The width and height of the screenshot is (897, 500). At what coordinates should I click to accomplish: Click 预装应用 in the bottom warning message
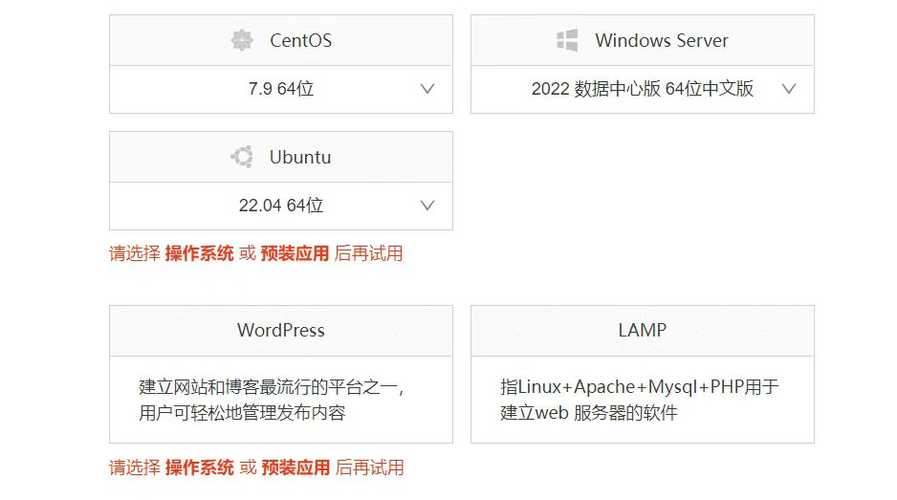point(295,468)
